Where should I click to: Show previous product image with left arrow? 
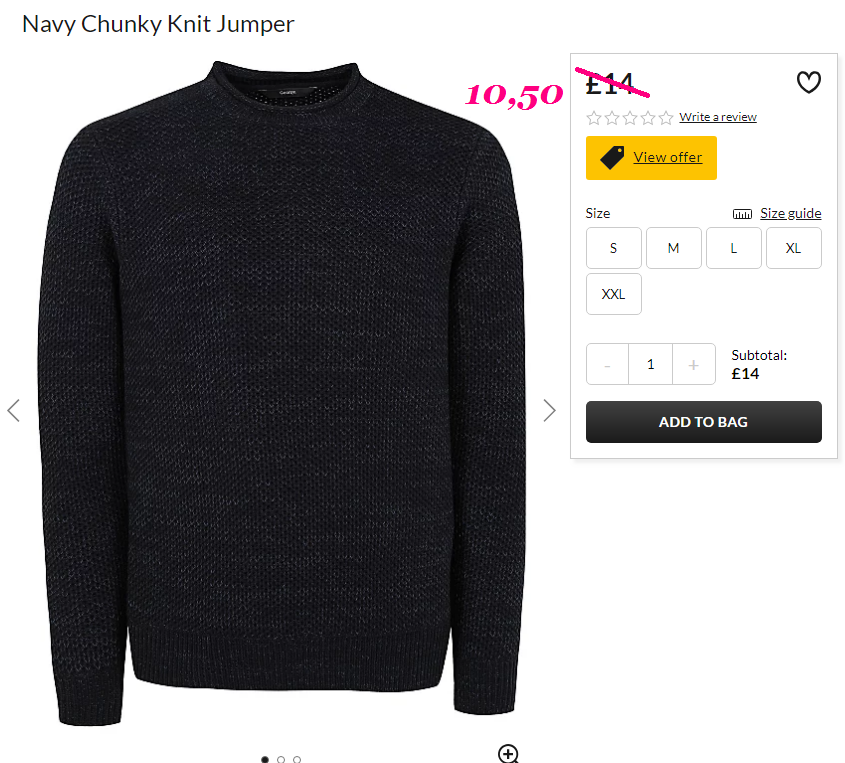coord(13,411)
